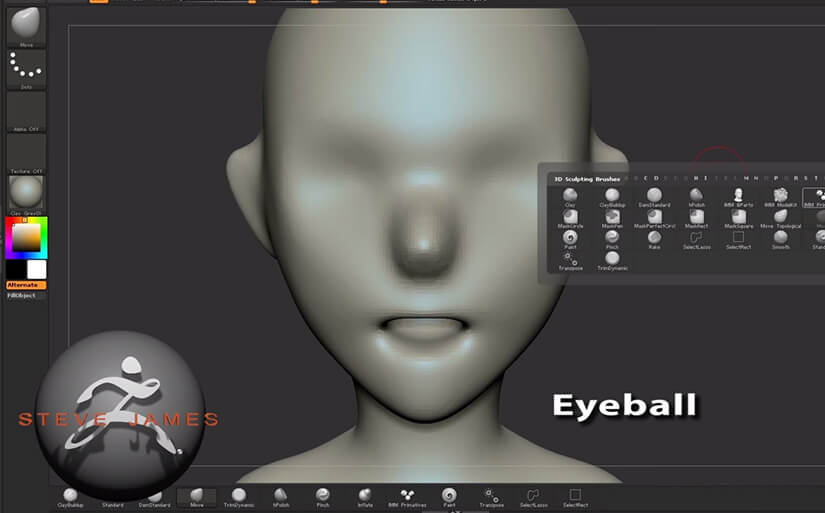Pick the IMM BParts brush

click(x=738, y=198)
